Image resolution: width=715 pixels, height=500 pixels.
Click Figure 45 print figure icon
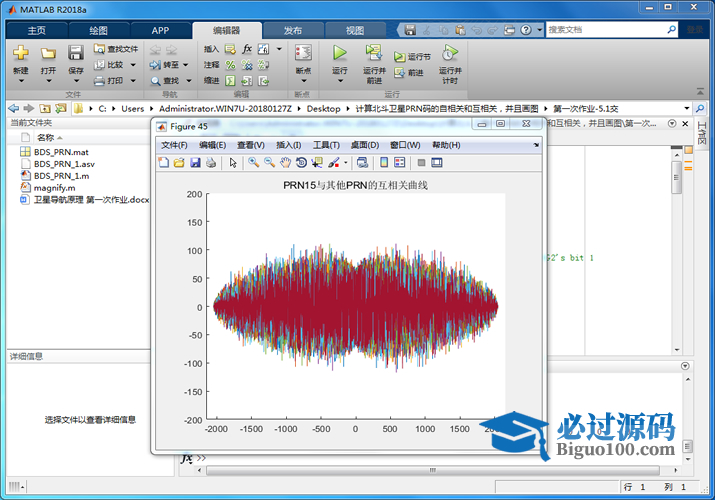(x=211, y=163)
